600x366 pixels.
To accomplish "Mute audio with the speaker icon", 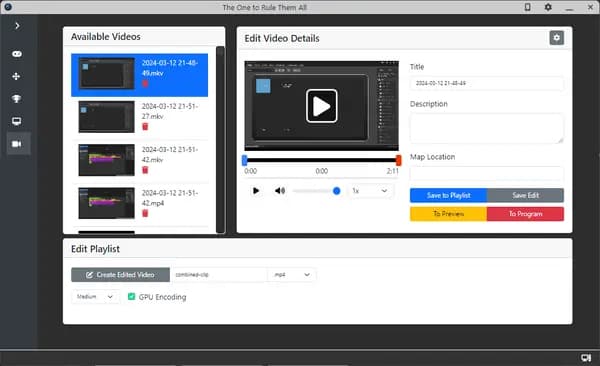I will (280, 191).
